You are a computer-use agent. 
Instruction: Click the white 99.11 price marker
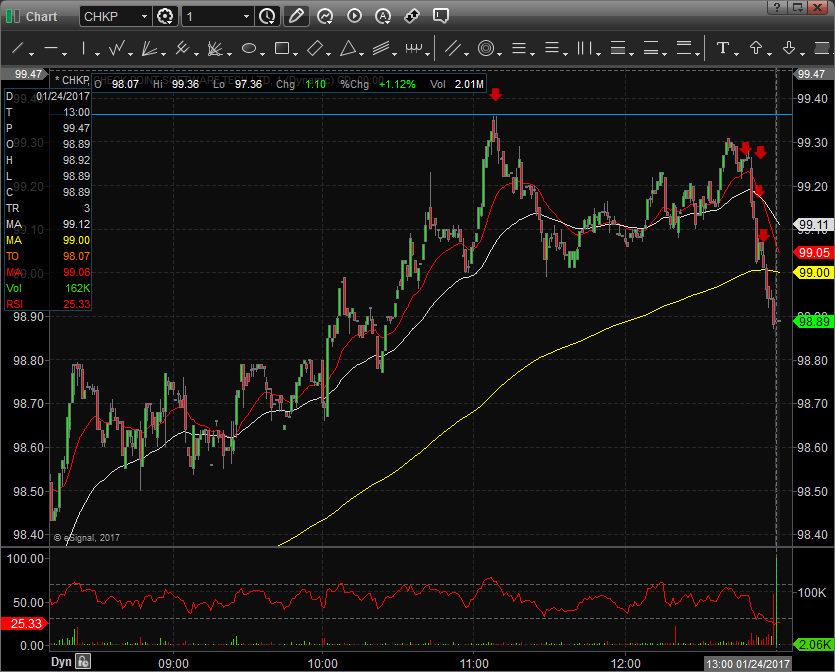pyautogui.click(x=813, y=225)
